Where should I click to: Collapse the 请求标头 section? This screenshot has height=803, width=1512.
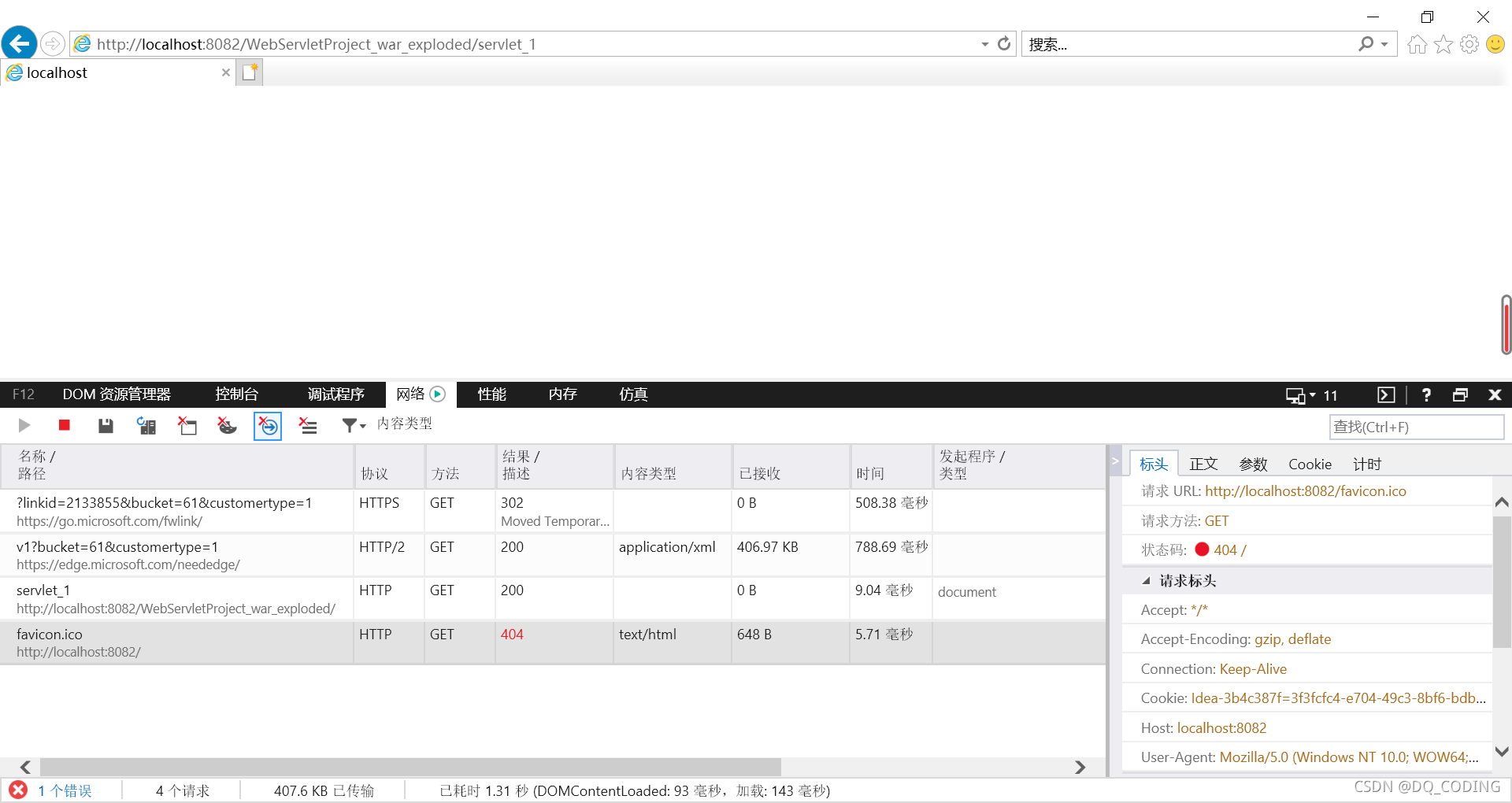click(x=1147, y=581)
